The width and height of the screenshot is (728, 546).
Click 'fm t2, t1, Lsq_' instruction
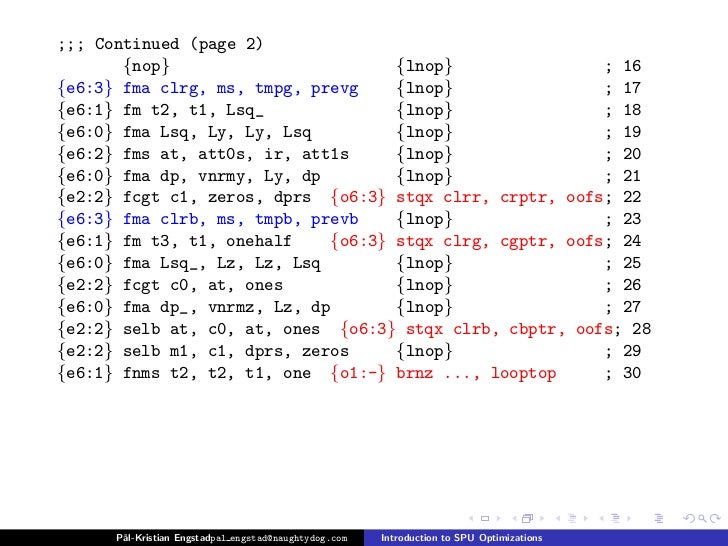(x=193, y=110)
